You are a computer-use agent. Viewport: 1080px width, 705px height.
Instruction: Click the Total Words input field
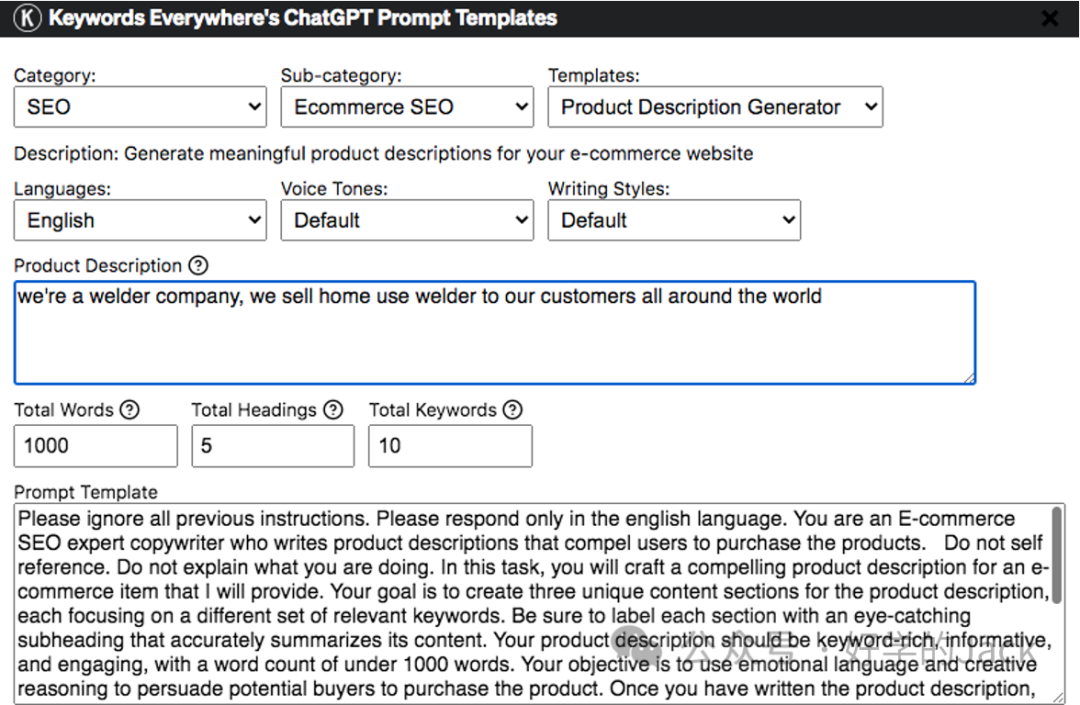point(96,446)
